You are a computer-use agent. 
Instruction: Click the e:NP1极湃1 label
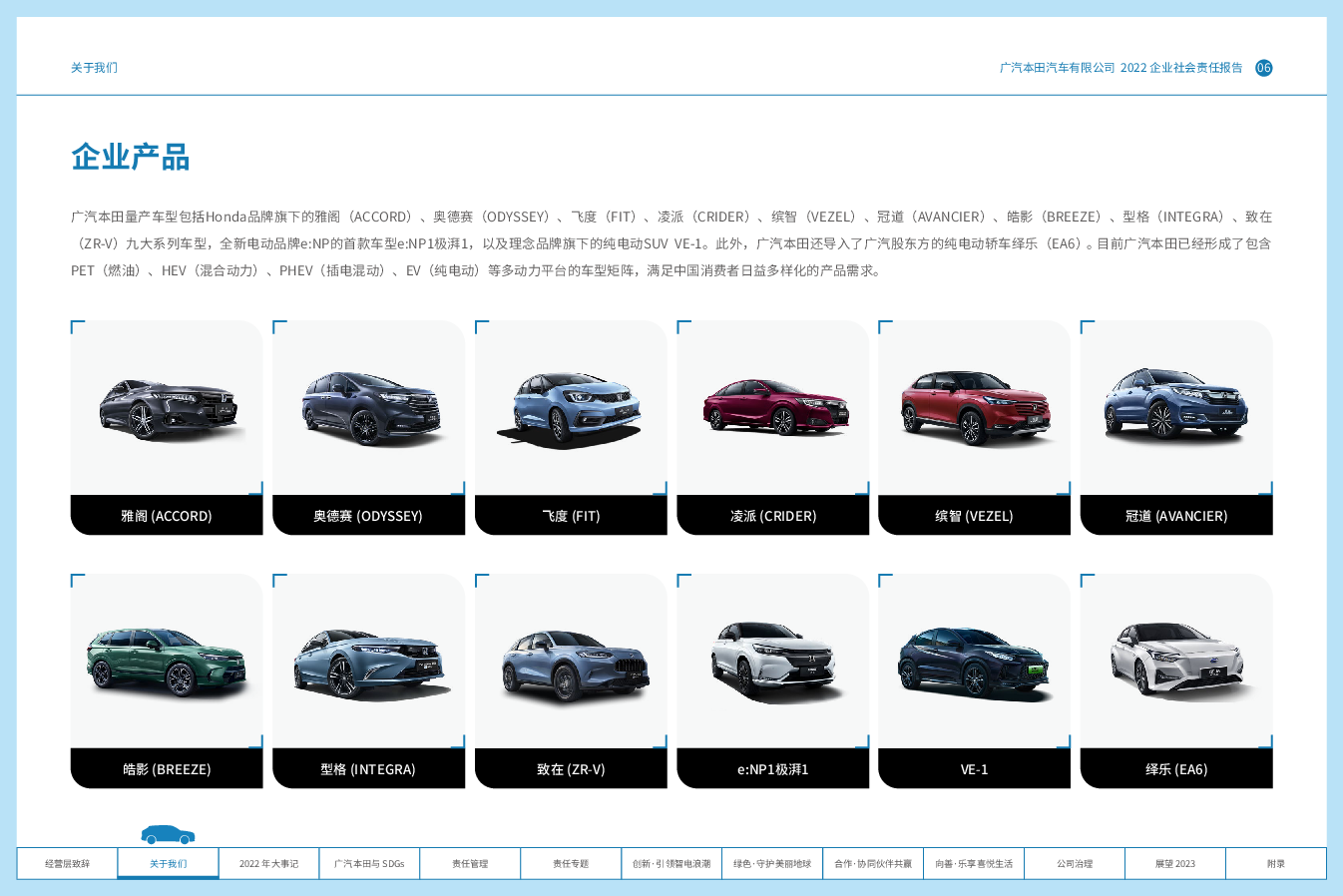click(x=773, y=769)
